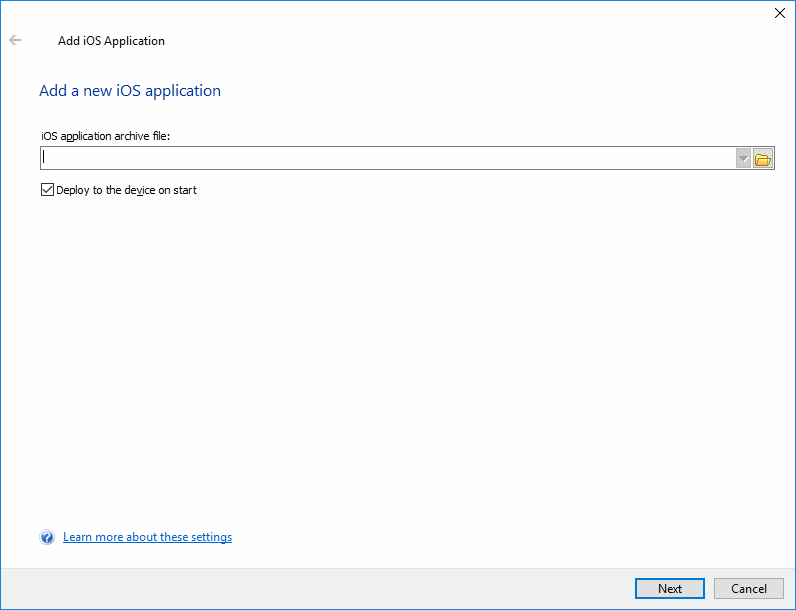Screen dimensions: 796x610
Task: Go back to previous wizard page
Action: click(x=15, y=40)
